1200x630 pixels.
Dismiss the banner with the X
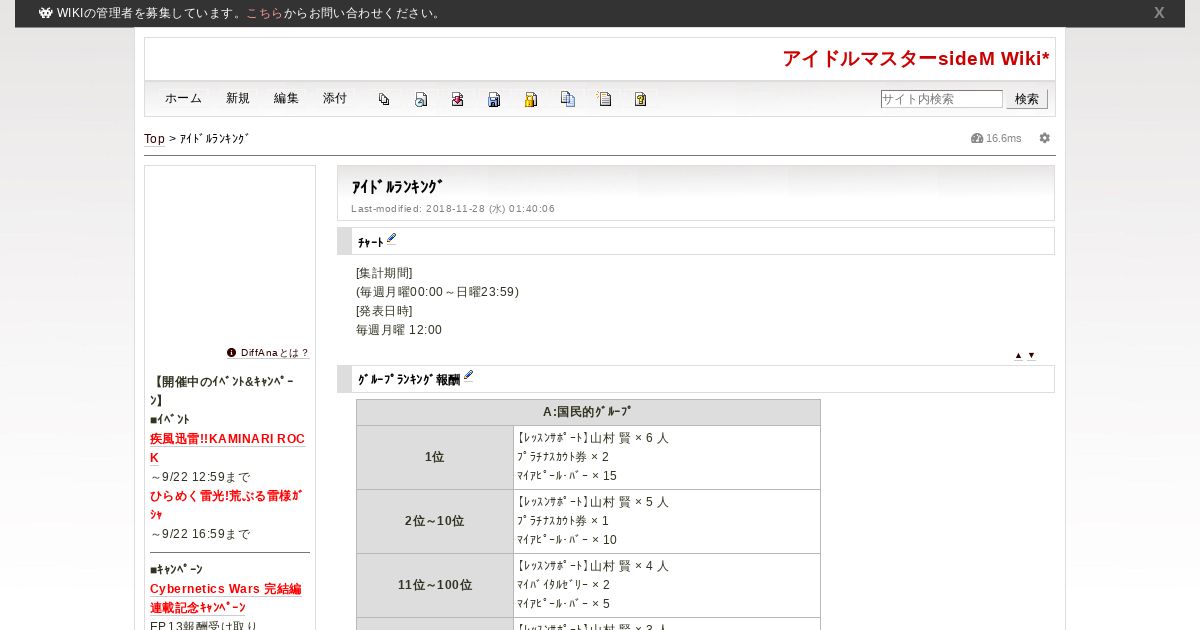point(1159,13)
